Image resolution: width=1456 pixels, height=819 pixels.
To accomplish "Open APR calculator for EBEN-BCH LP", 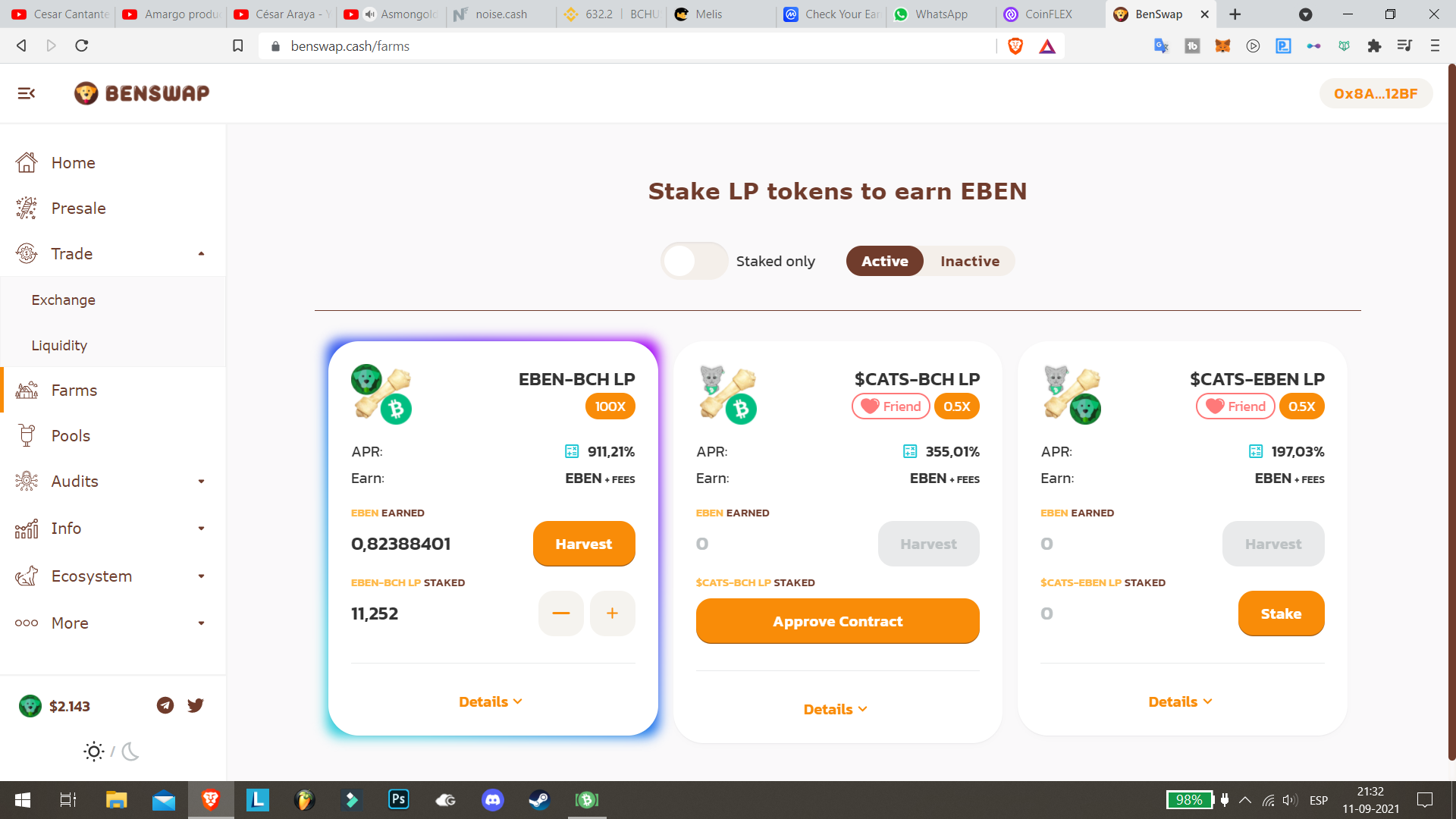I will pos(572,451).
